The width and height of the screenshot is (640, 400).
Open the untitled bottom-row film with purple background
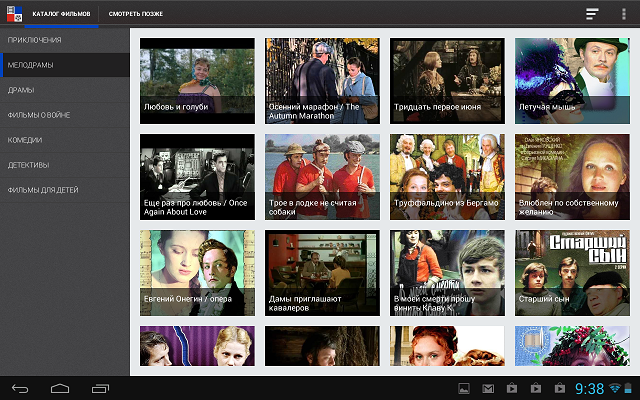197,346
